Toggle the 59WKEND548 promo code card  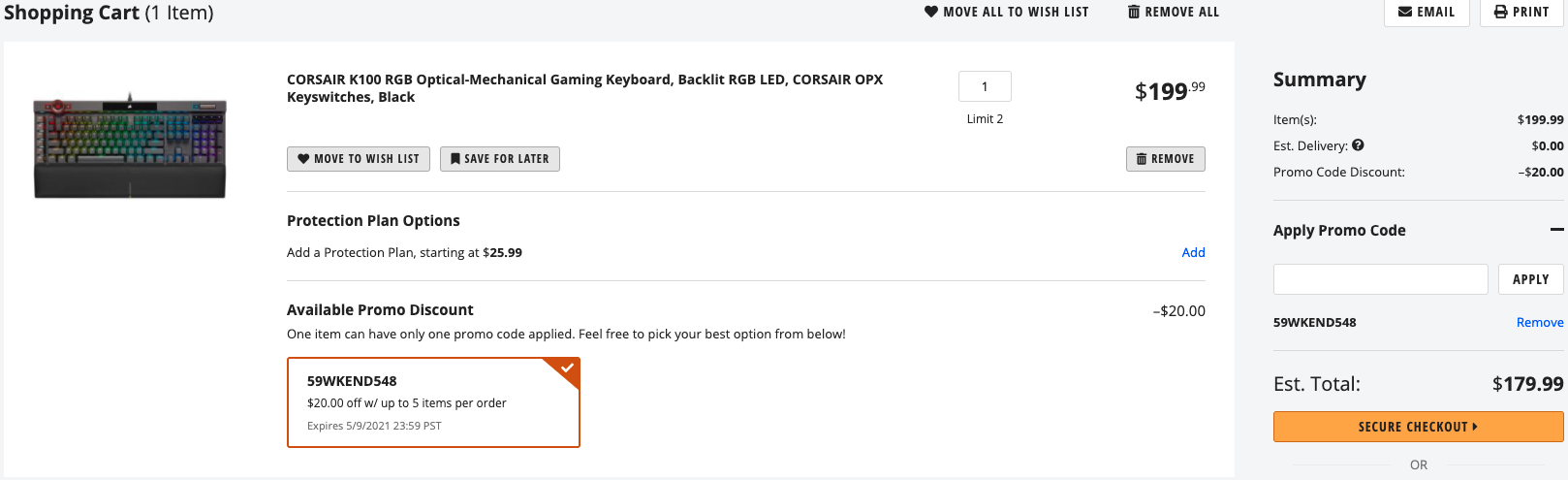433,402
